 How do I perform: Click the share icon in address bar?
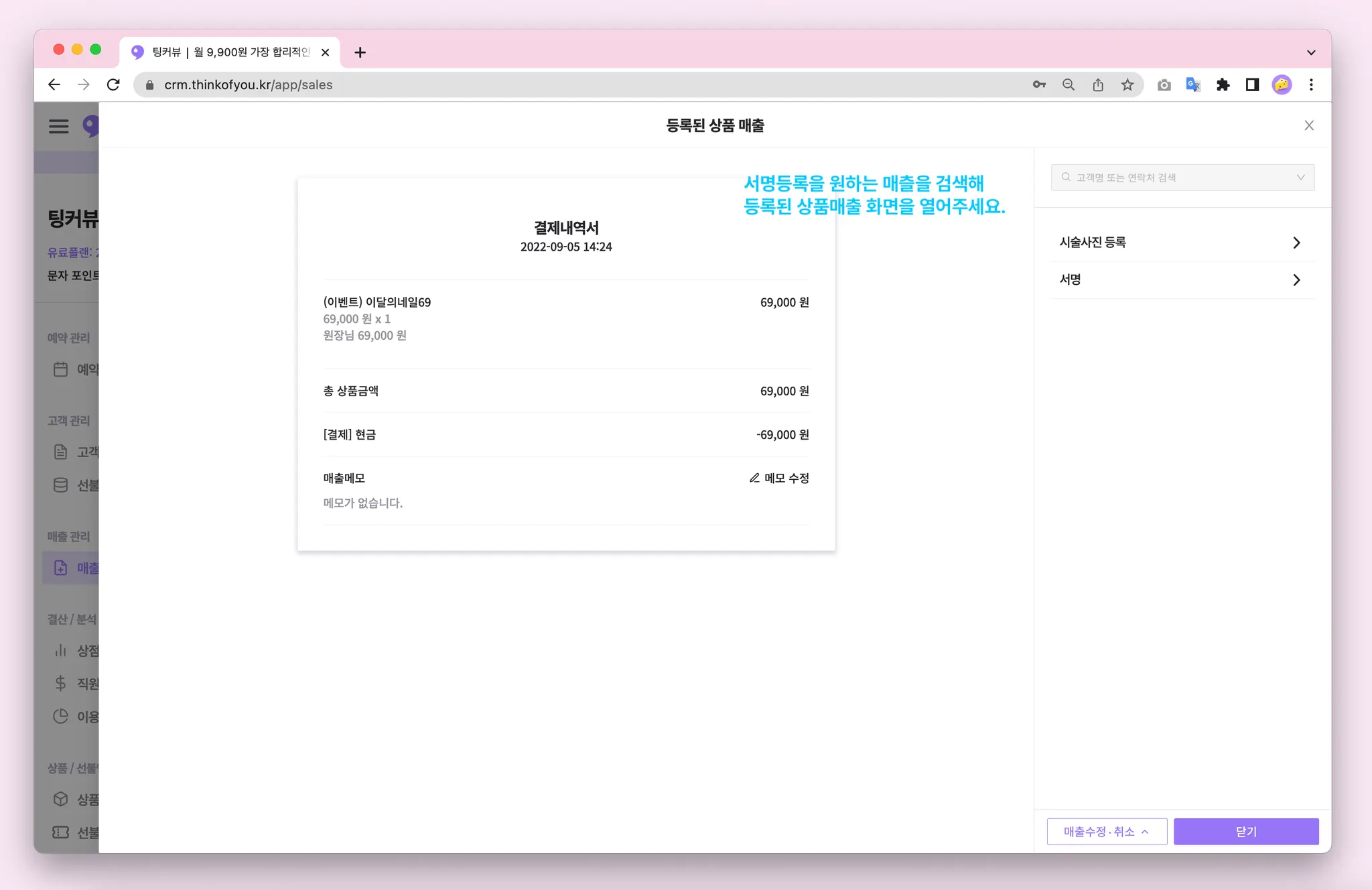pyautogui.click(x=1098, y=84)
